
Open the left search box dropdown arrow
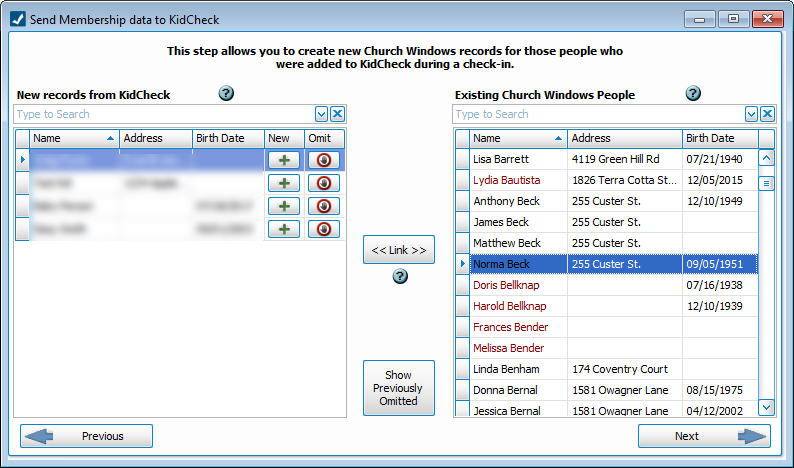[321, 114]
